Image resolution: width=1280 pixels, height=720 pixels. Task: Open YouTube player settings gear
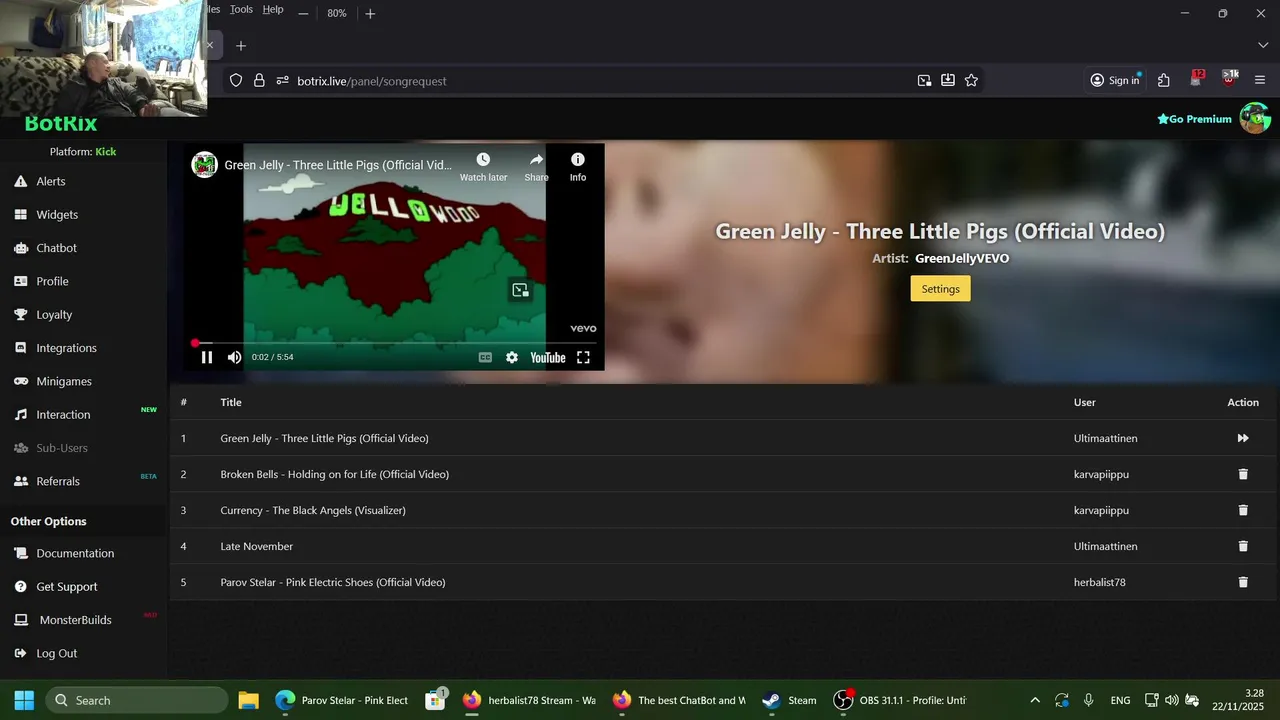click(x=512, y=357)
